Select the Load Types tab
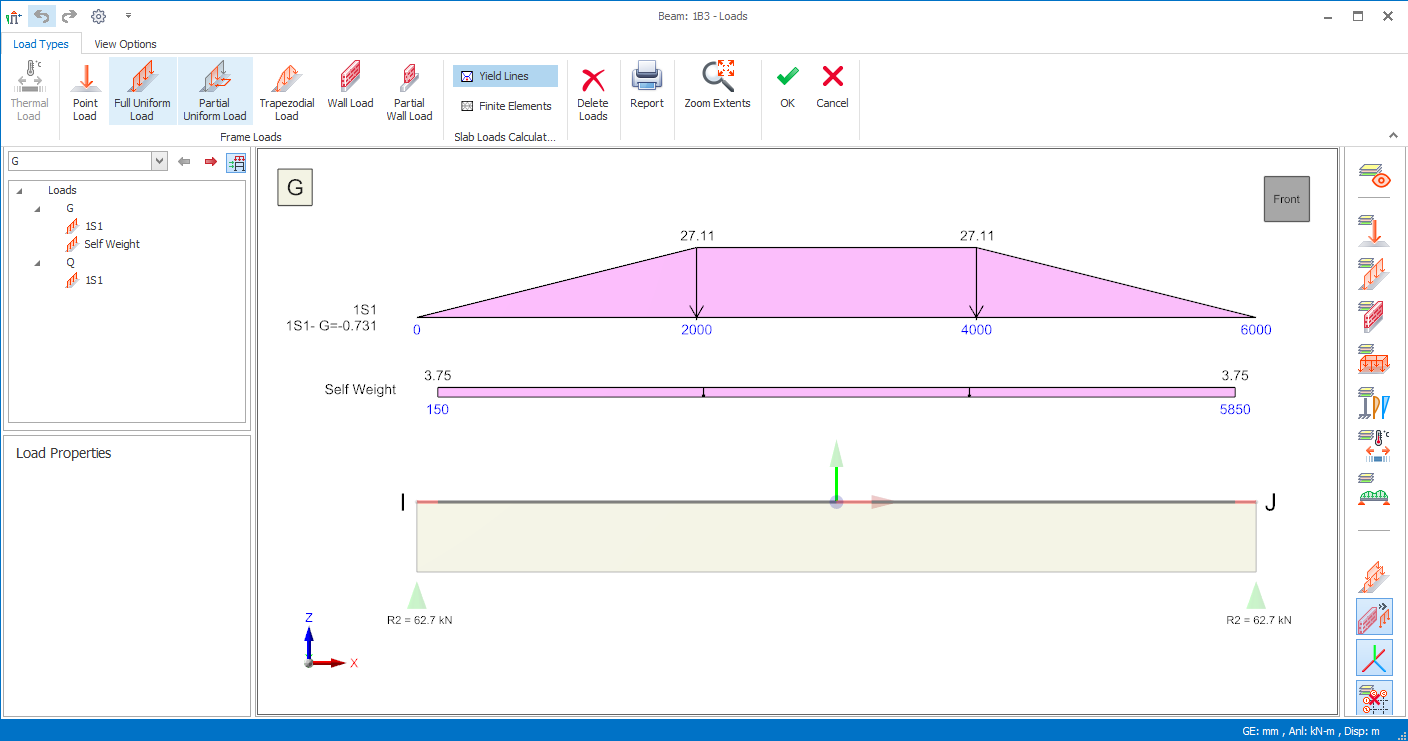The height and width of the screenshot is (741, 1408). pos(41,44)
